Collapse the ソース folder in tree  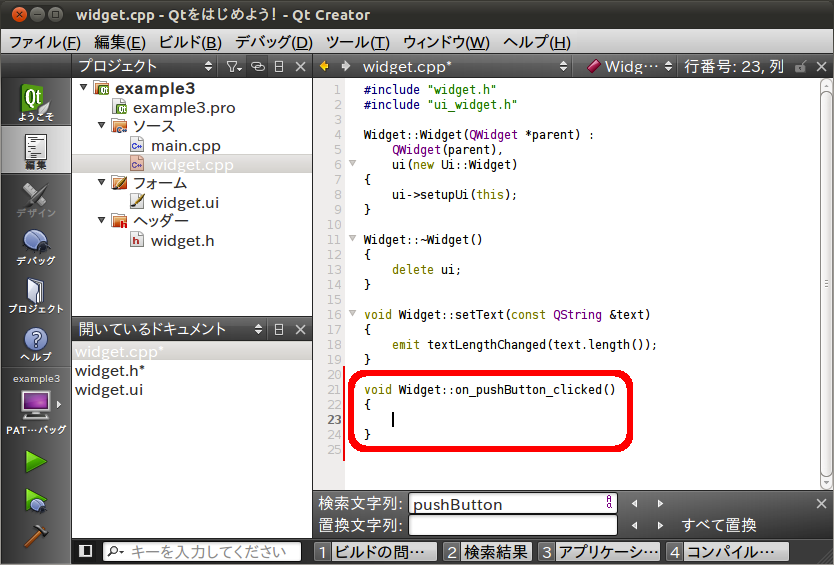[102, 126]
